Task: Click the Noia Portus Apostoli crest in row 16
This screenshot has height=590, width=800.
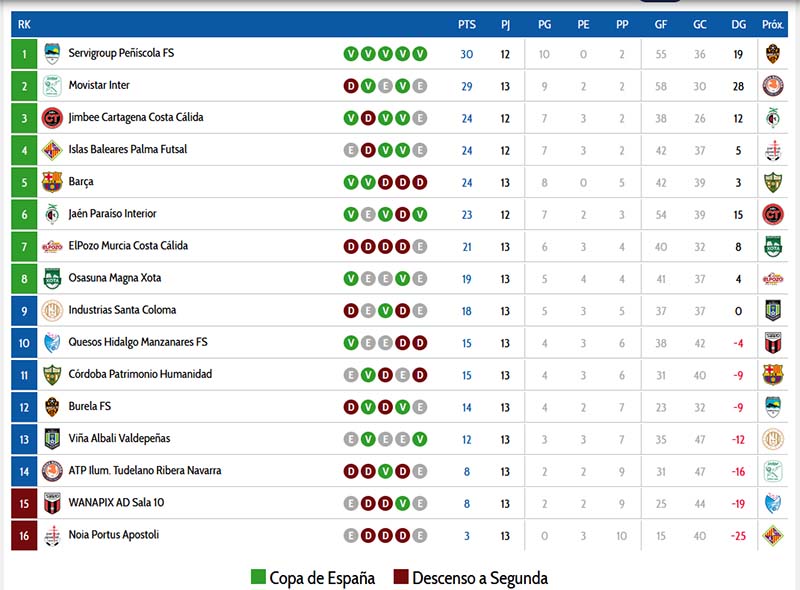Action: pyautogui.click(x=52, y=535)
